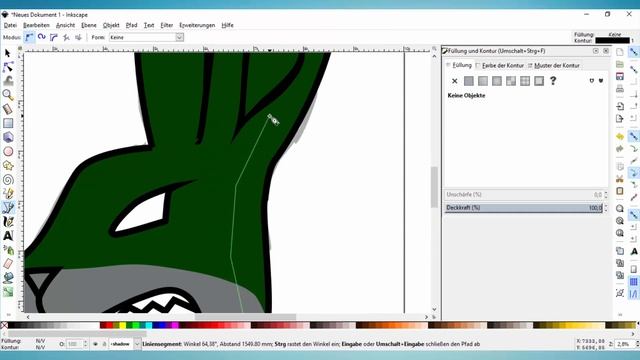Click the Undo yellow arrow icon

pos(620,136)
